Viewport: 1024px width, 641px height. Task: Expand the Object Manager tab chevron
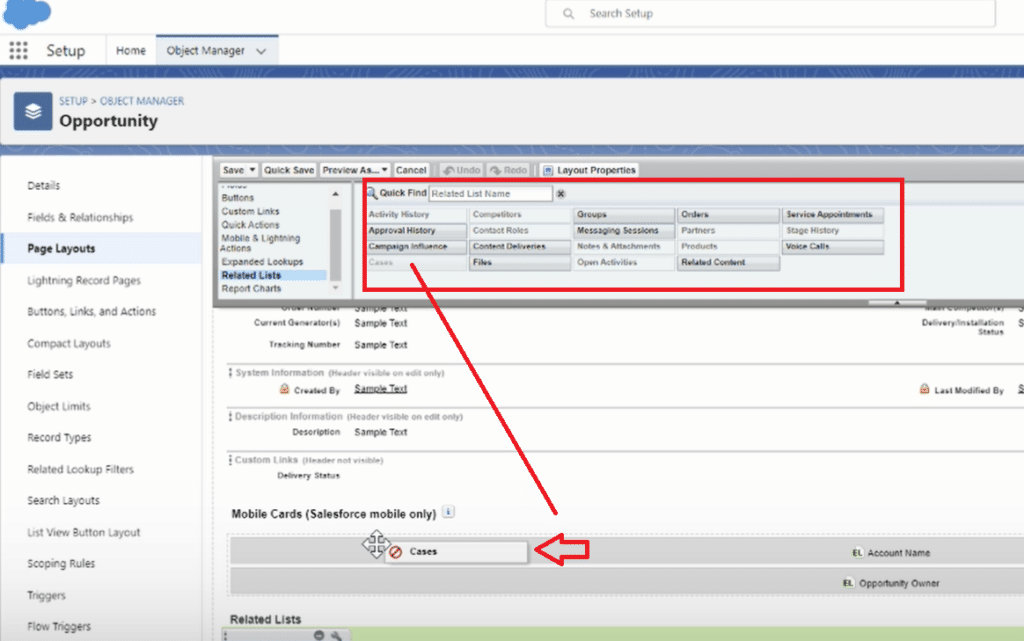[x=261, y=51]
